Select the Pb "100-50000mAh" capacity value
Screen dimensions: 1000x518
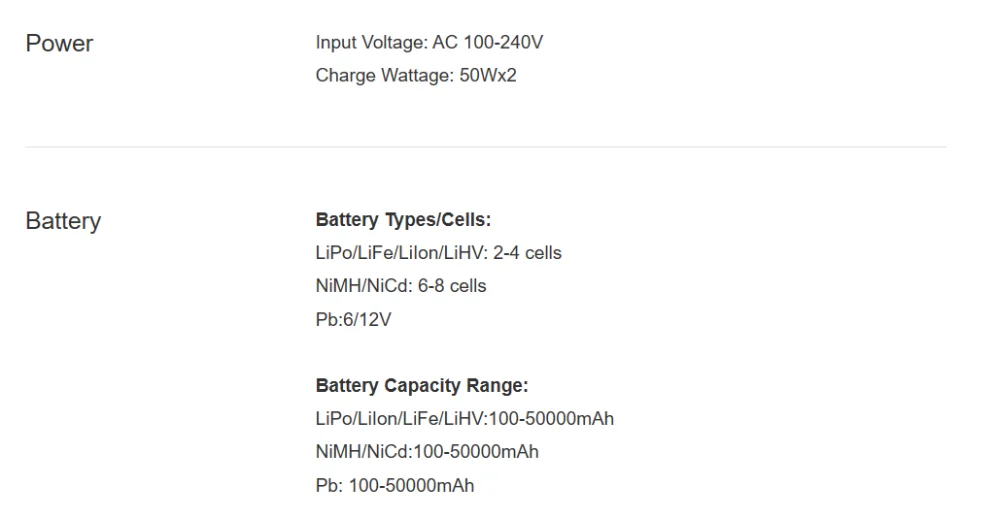click(411, 486)
